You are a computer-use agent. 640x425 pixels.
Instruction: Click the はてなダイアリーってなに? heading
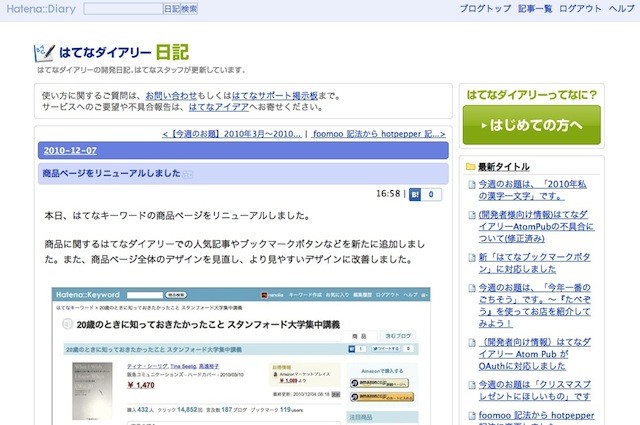pyautogui.click(x=532, y=95)
